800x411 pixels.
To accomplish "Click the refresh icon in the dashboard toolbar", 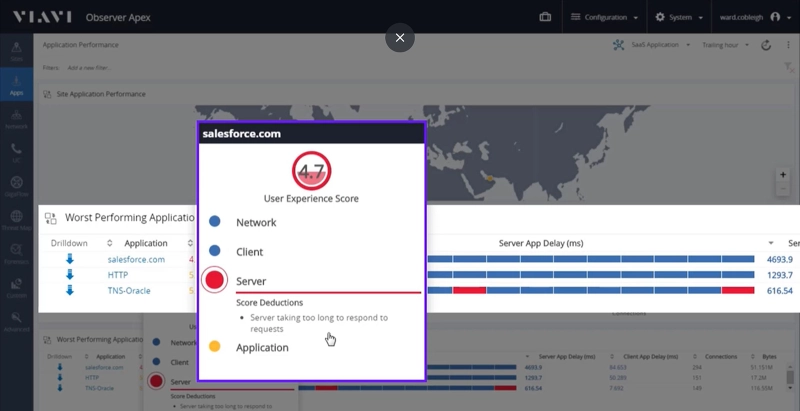I will pyautogui.click(x=766, y=45).
